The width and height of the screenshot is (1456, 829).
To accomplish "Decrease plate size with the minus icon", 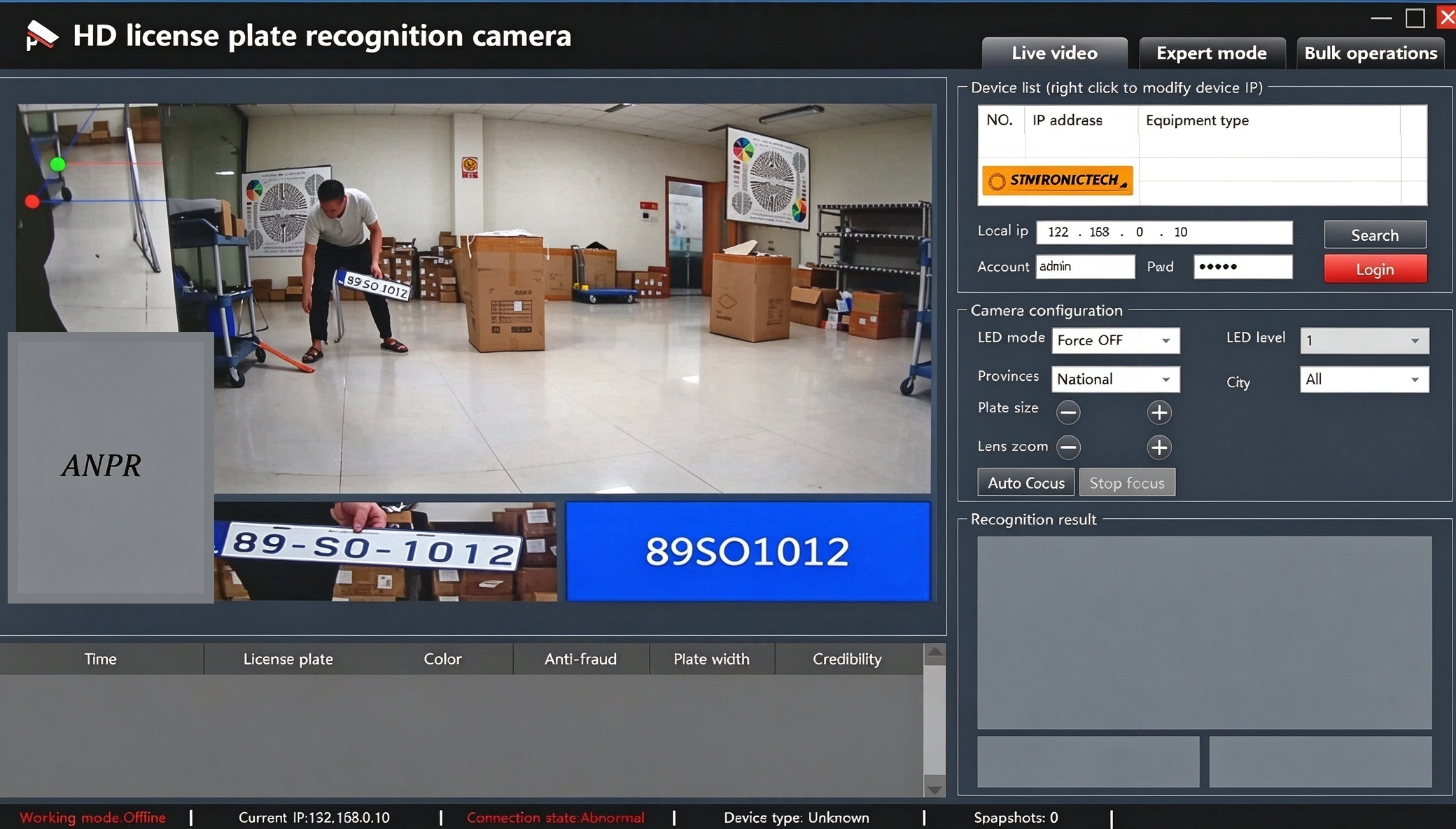I will [1068, 412].
